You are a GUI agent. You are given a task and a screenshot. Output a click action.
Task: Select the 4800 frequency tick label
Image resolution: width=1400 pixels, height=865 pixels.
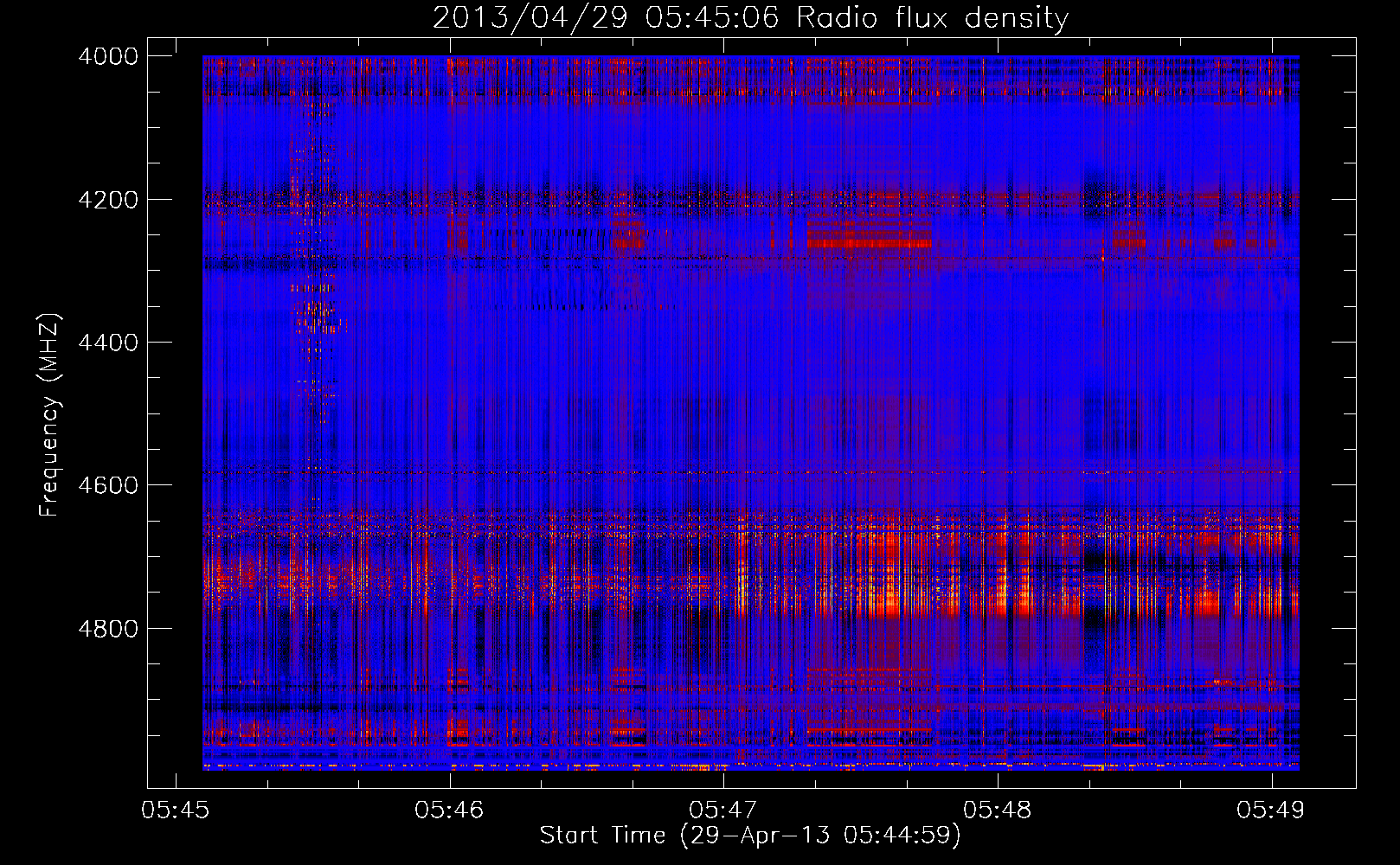click(x=108, y=628)
